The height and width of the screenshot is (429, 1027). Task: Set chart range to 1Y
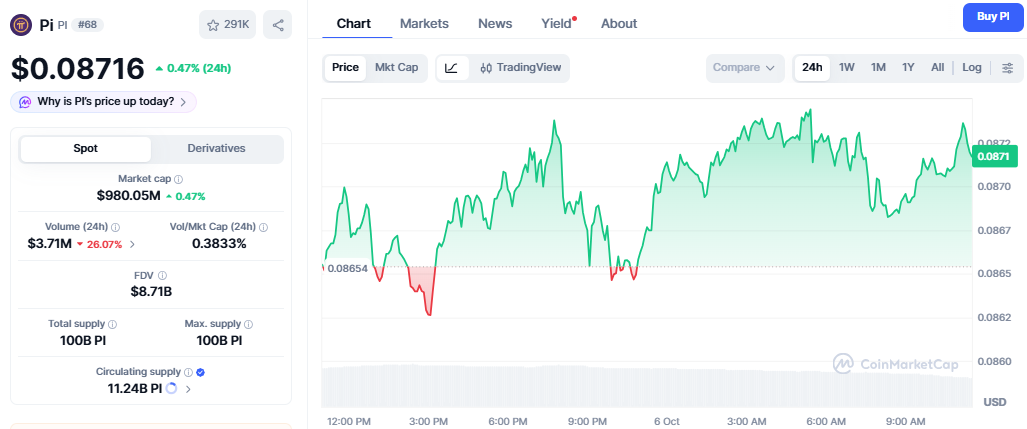tap(908, 67)
